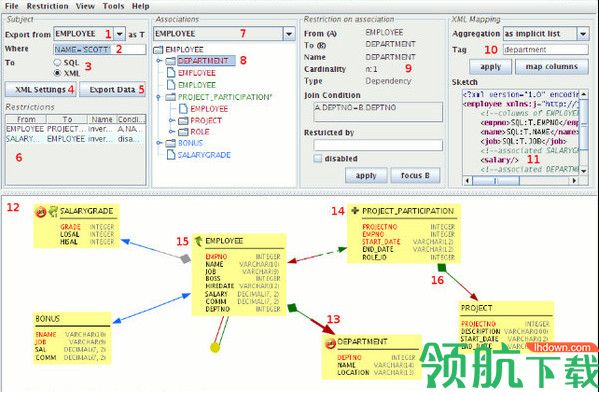Toggle the disabled checkbox
Viewport: 599px width, 395px height.
317,159
